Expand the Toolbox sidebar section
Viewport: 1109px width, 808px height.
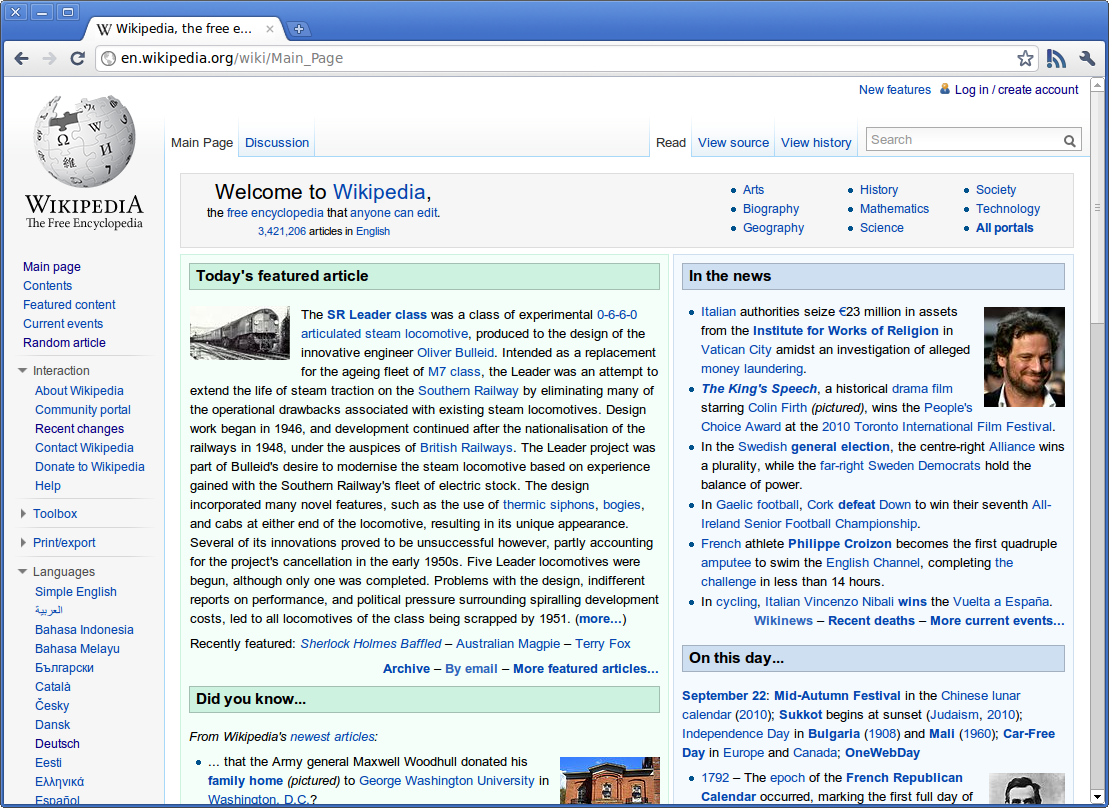[x=54, y=514]
